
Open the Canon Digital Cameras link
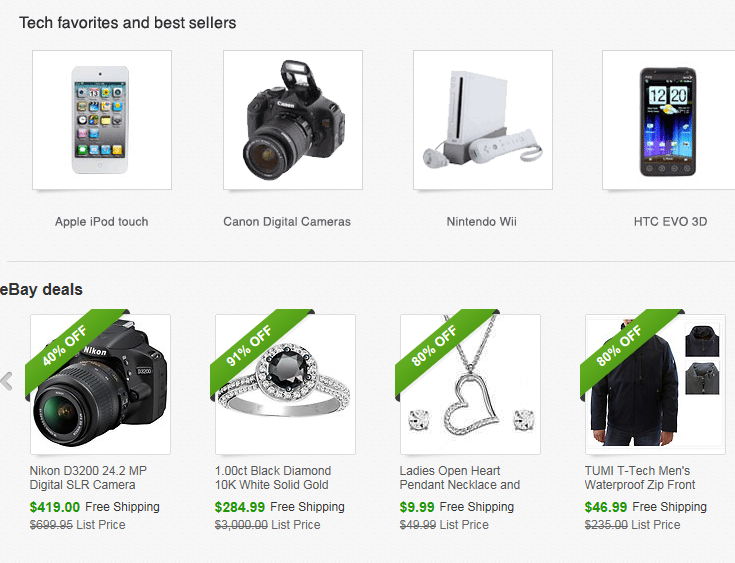[287, 222]
